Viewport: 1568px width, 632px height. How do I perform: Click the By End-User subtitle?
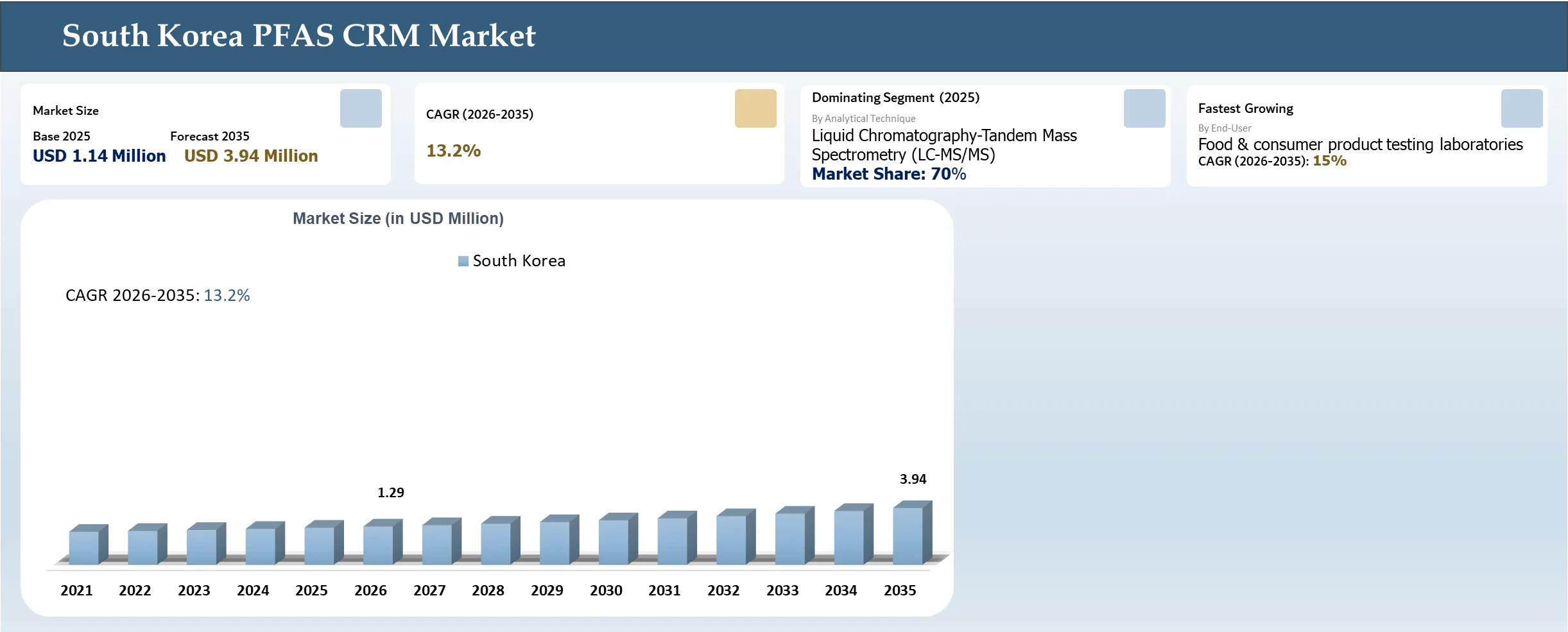click(x=1225, y=128)
